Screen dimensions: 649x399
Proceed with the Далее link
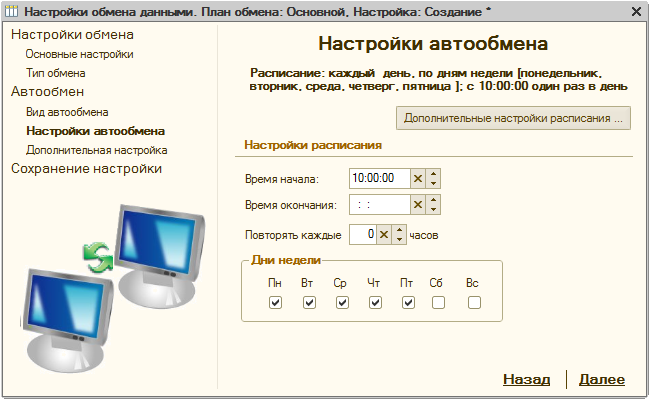coord(602,379)
